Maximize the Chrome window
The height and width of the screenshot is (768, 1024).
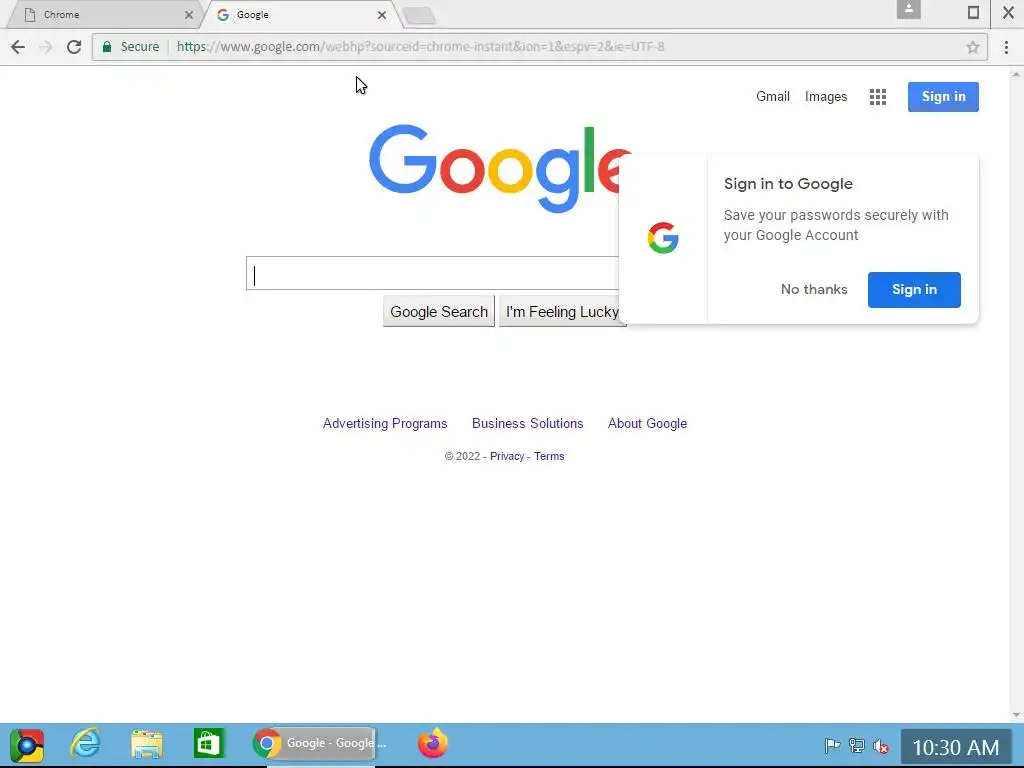click(973, 12)
